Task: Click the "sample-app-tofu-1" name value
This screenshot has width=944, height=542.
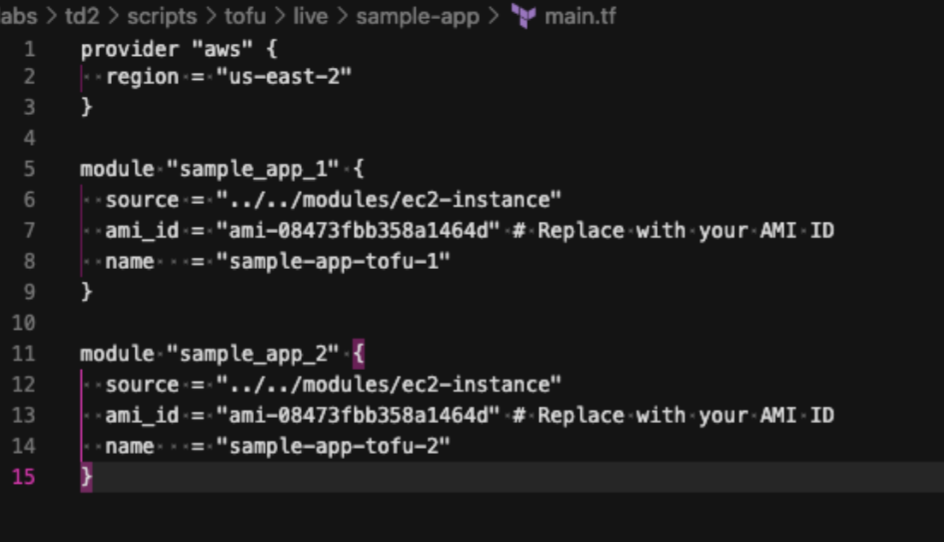Action: click(340, 261)
